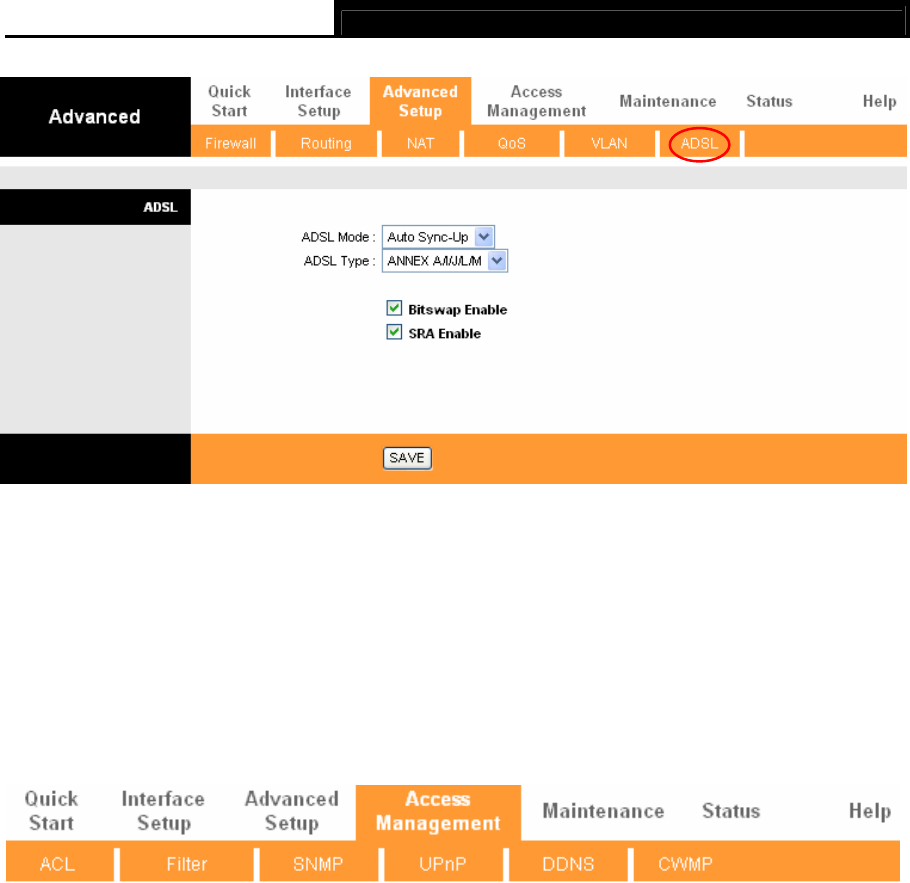
Task: Go to the VLAN sub-tab
Action: coord(609,143)
